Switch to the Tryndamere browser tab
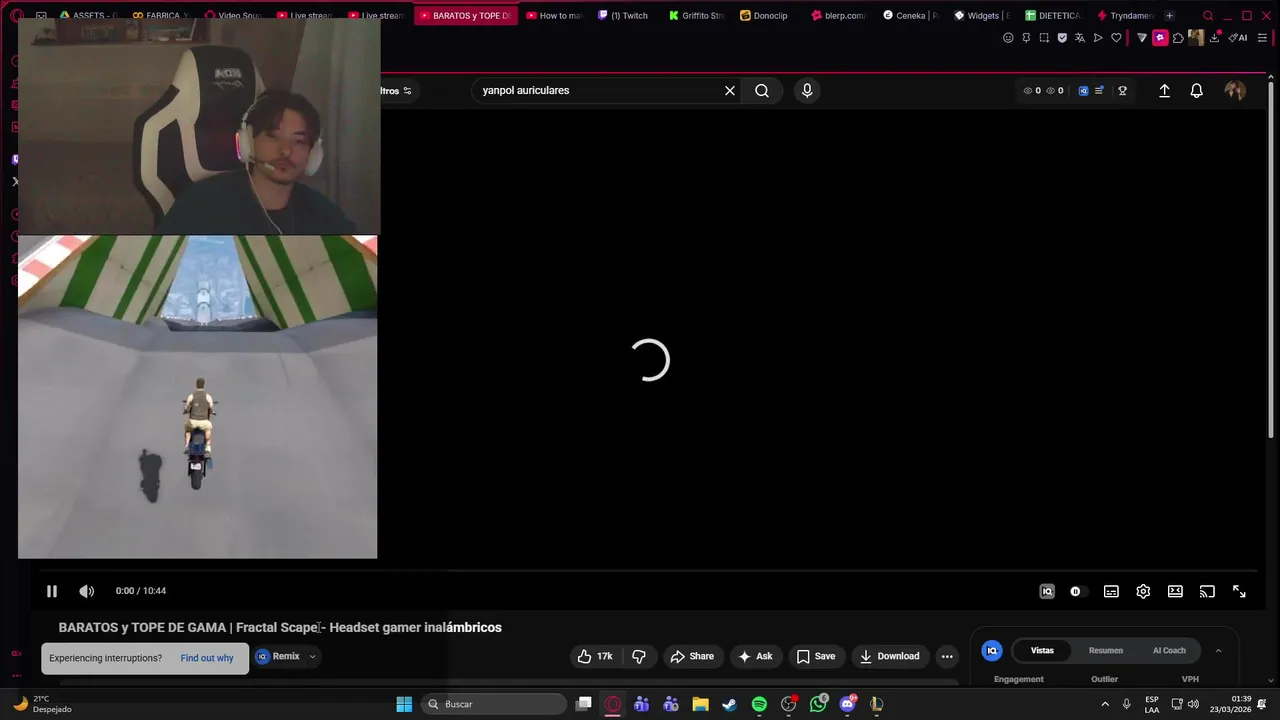This screenshot has width=1280, height=720. 1125,16
